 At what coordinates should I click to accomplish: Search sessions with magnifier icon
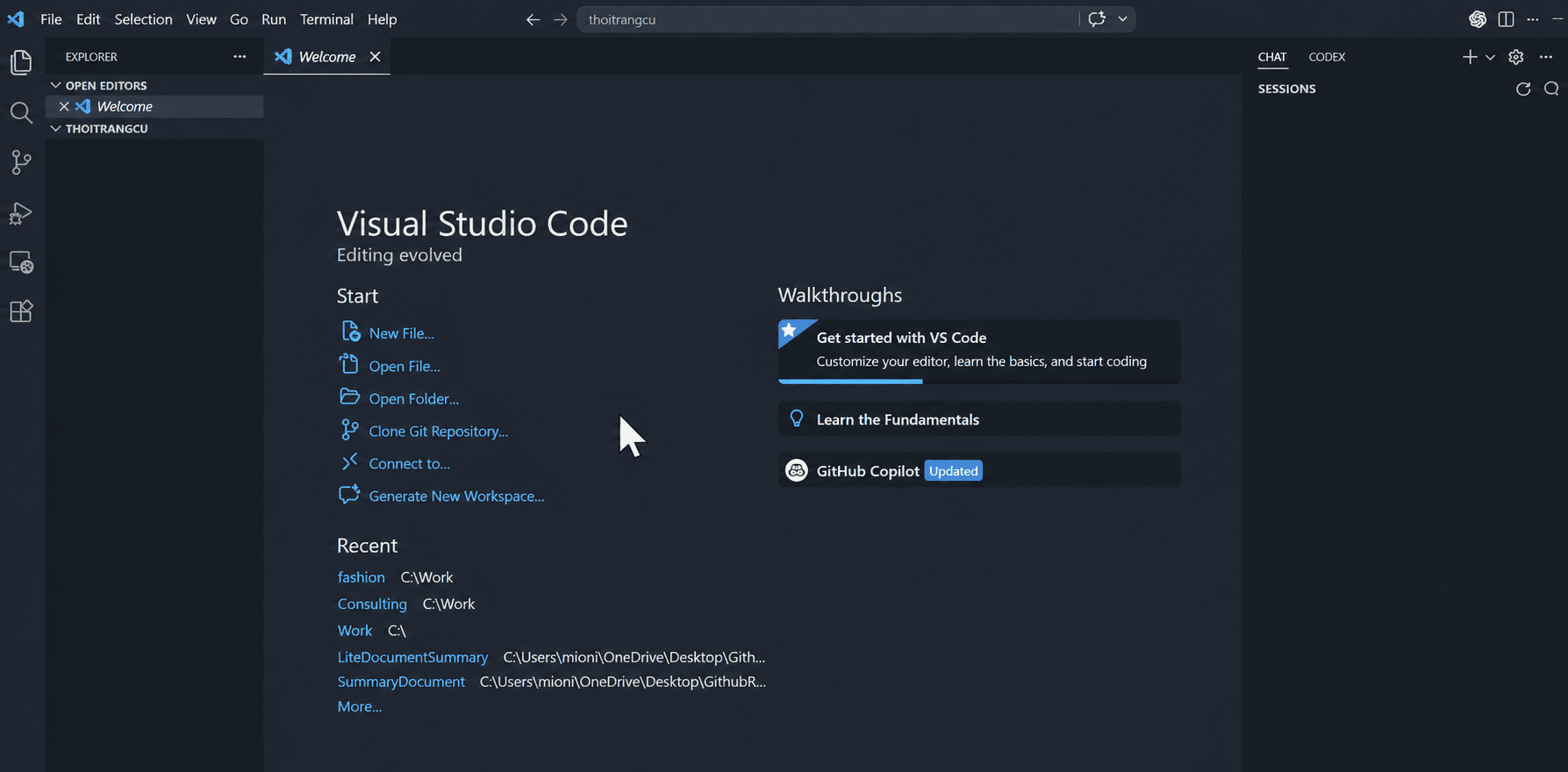pyautogui.click(x=1551, y=89)
